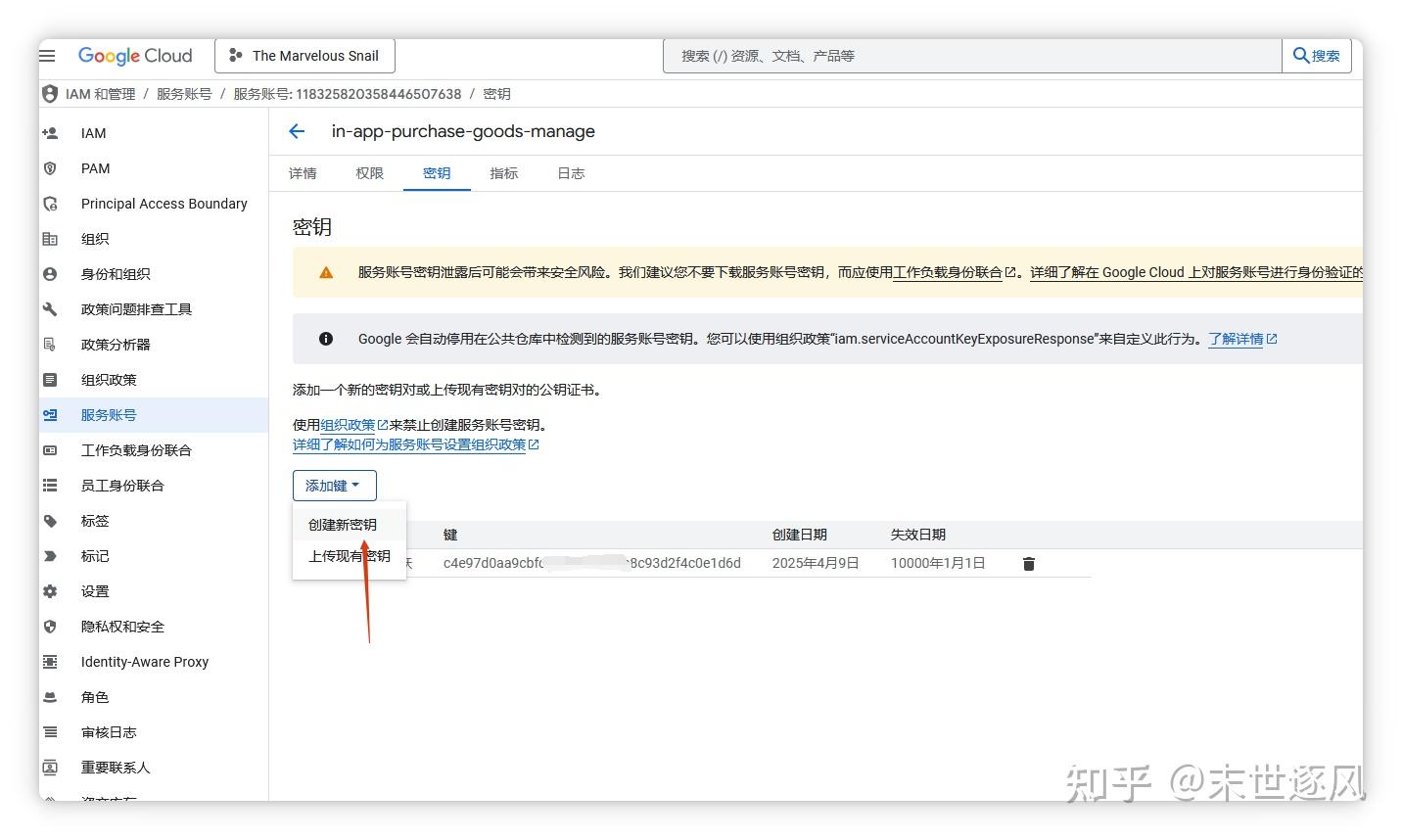
Task: Open the navigation hamburger menu
Action: (x=47, y=55)
